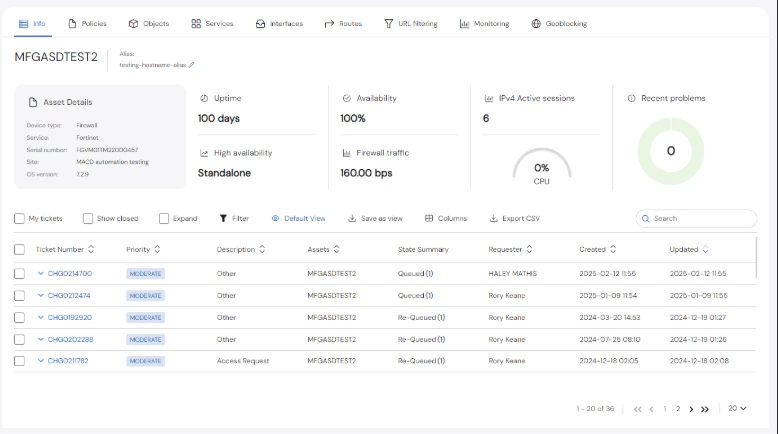The height and width of the screenshot is (434, 778).
Task: Open the Policies tab
Action: pos(87,23)
